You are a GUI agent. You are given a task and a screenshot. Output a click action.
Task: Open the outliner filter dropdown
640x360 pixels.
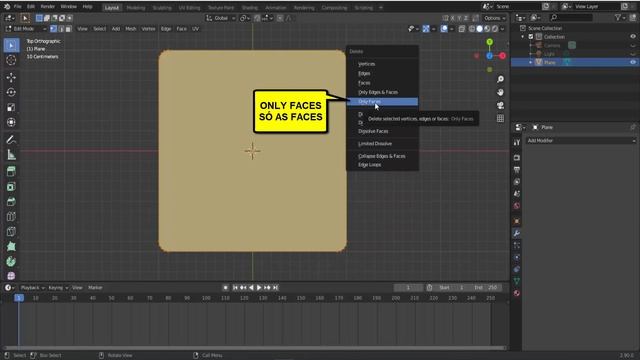click(620, 18)
